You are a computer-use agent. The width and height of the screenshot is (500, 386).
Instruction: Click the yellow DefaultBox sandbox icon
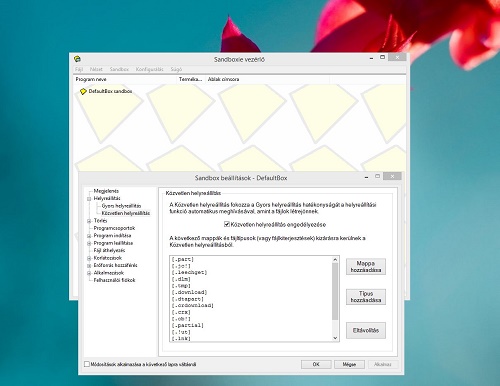click(83, 91)
